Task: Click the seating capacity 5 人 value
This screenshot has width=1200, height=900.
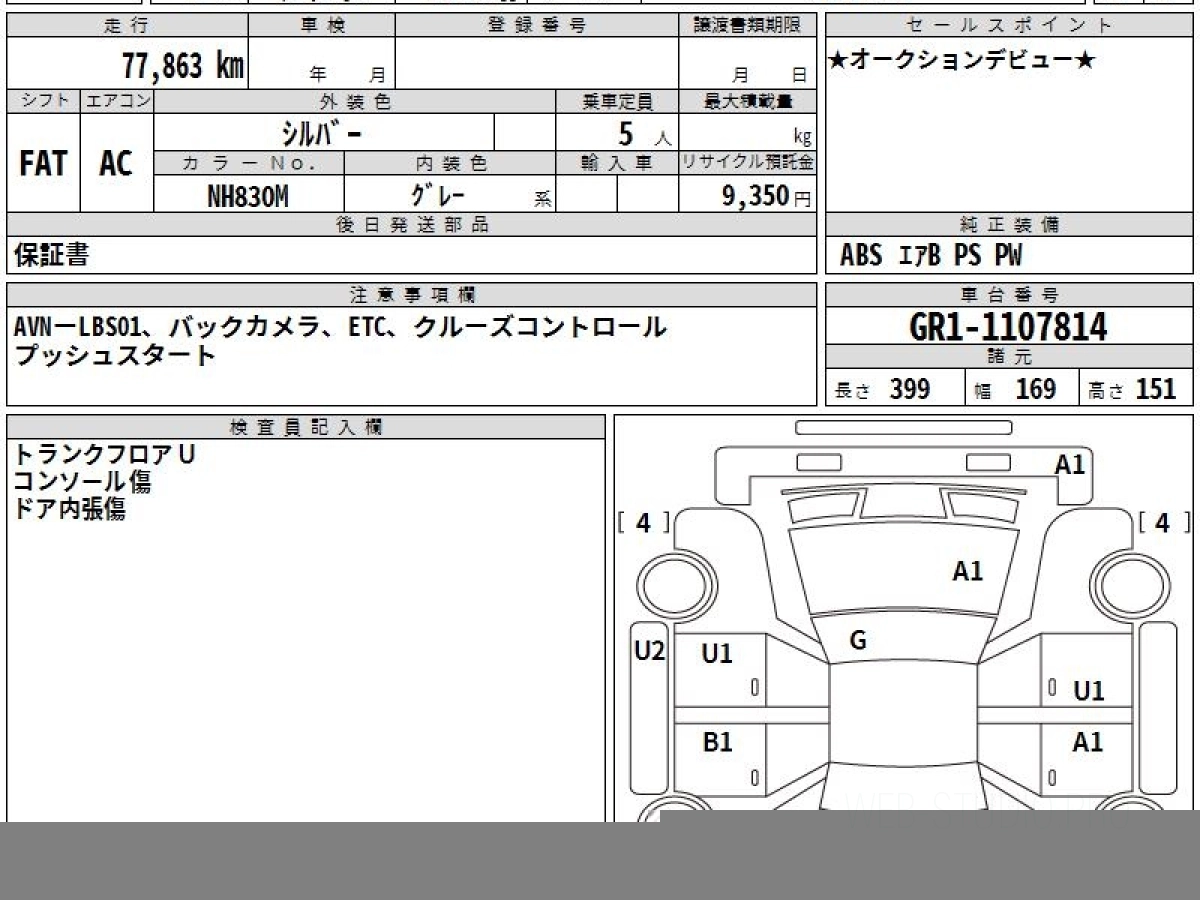Action: [x=643, y=134]
